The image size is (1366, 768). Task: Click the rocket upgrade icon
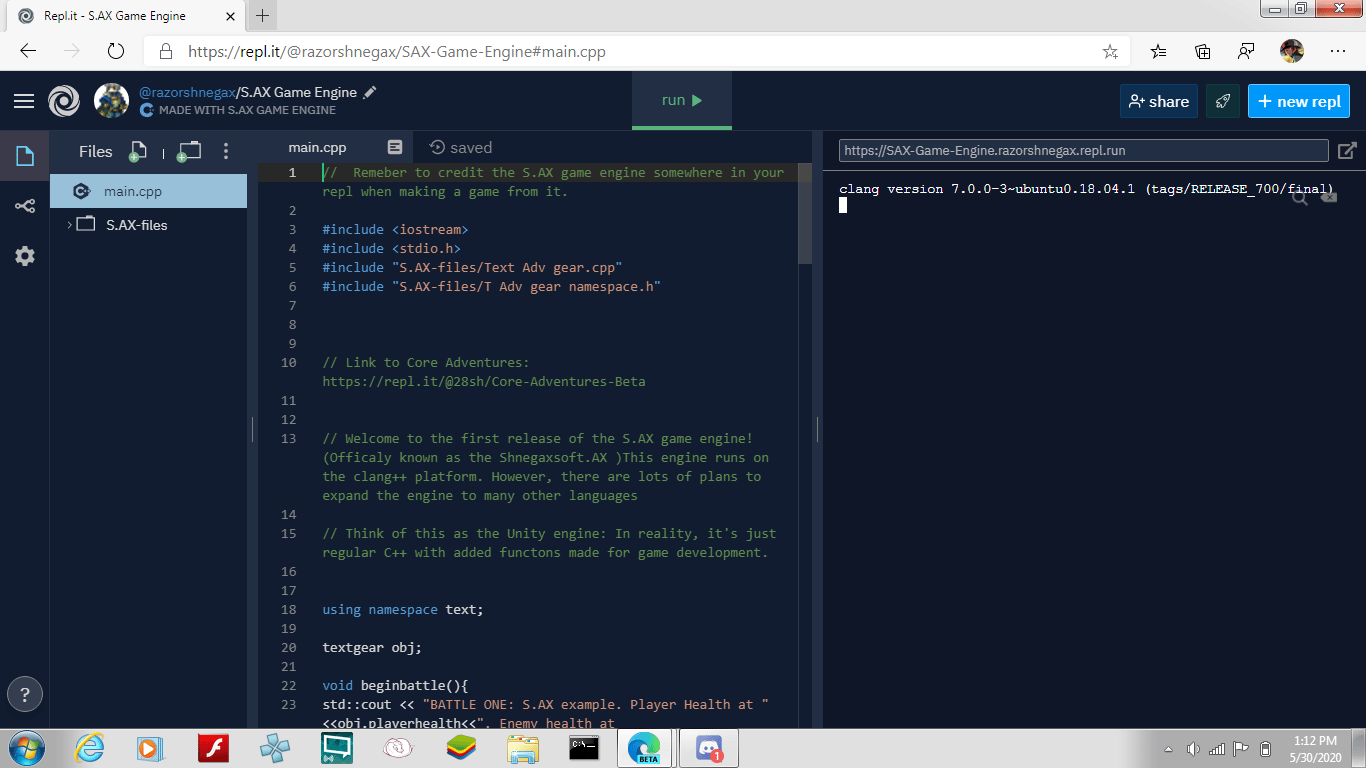1222,101
